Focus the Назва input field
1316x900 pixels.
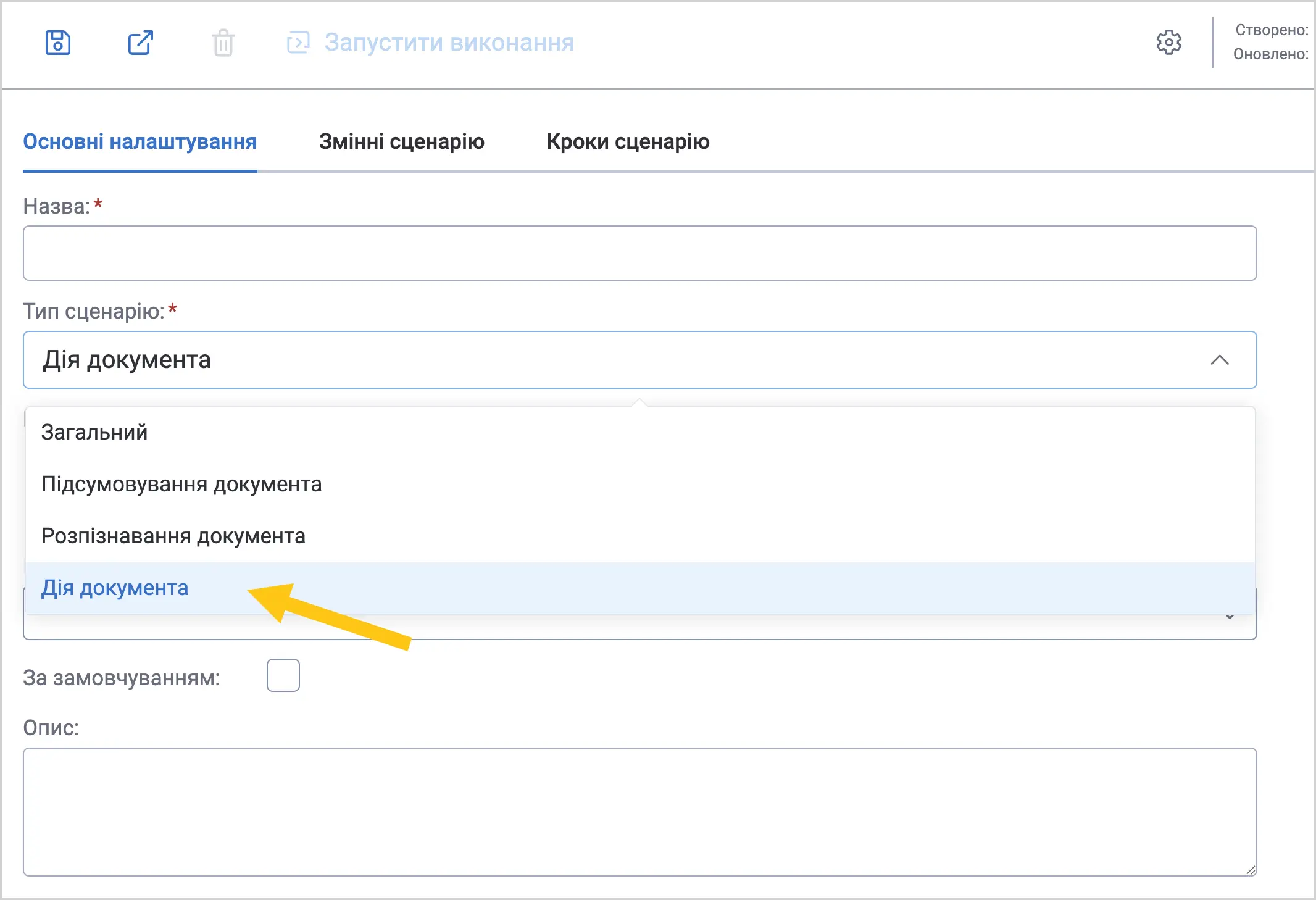click(640, 253)
